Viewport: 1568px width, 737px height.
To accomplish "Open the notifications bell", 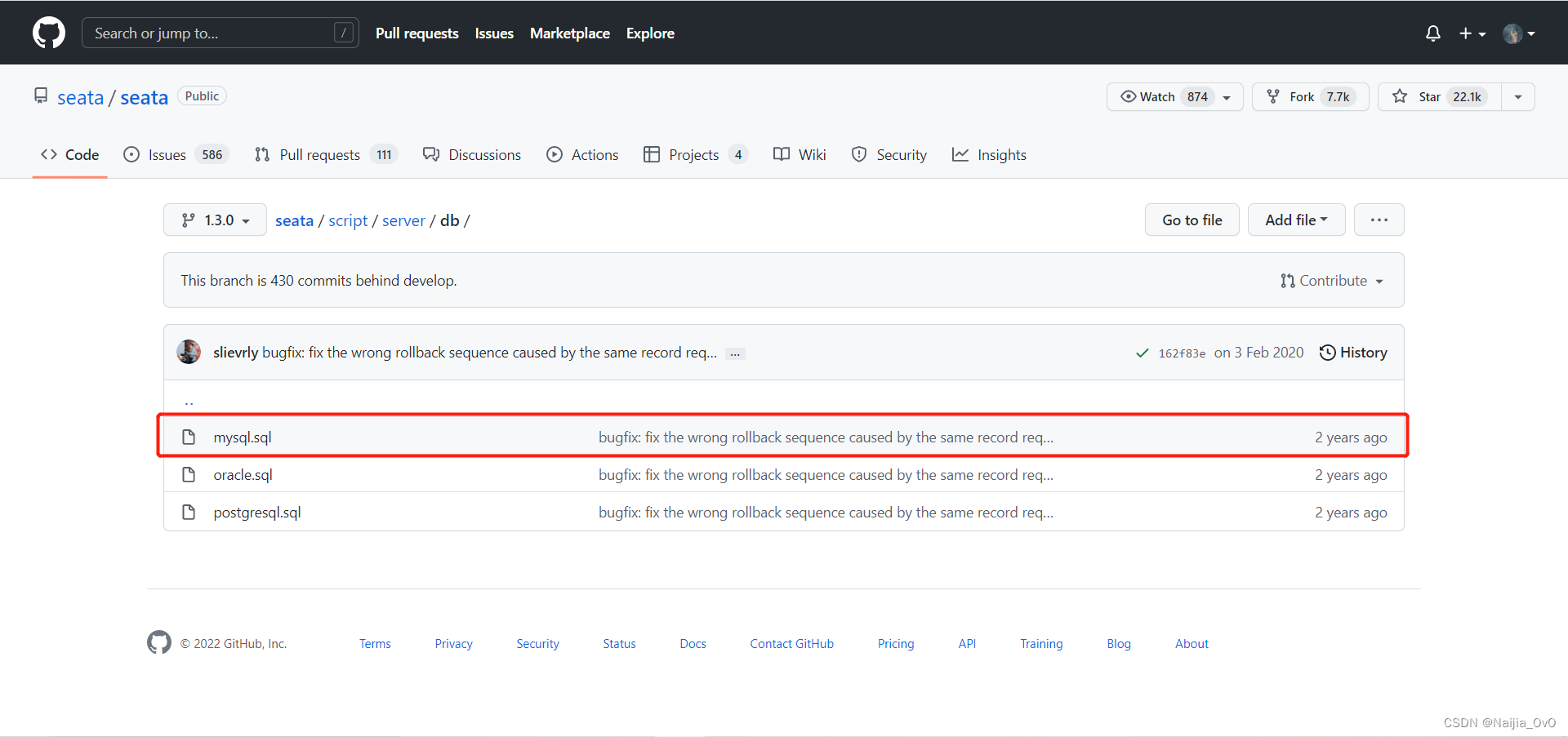I will (x=1433, y=33).
